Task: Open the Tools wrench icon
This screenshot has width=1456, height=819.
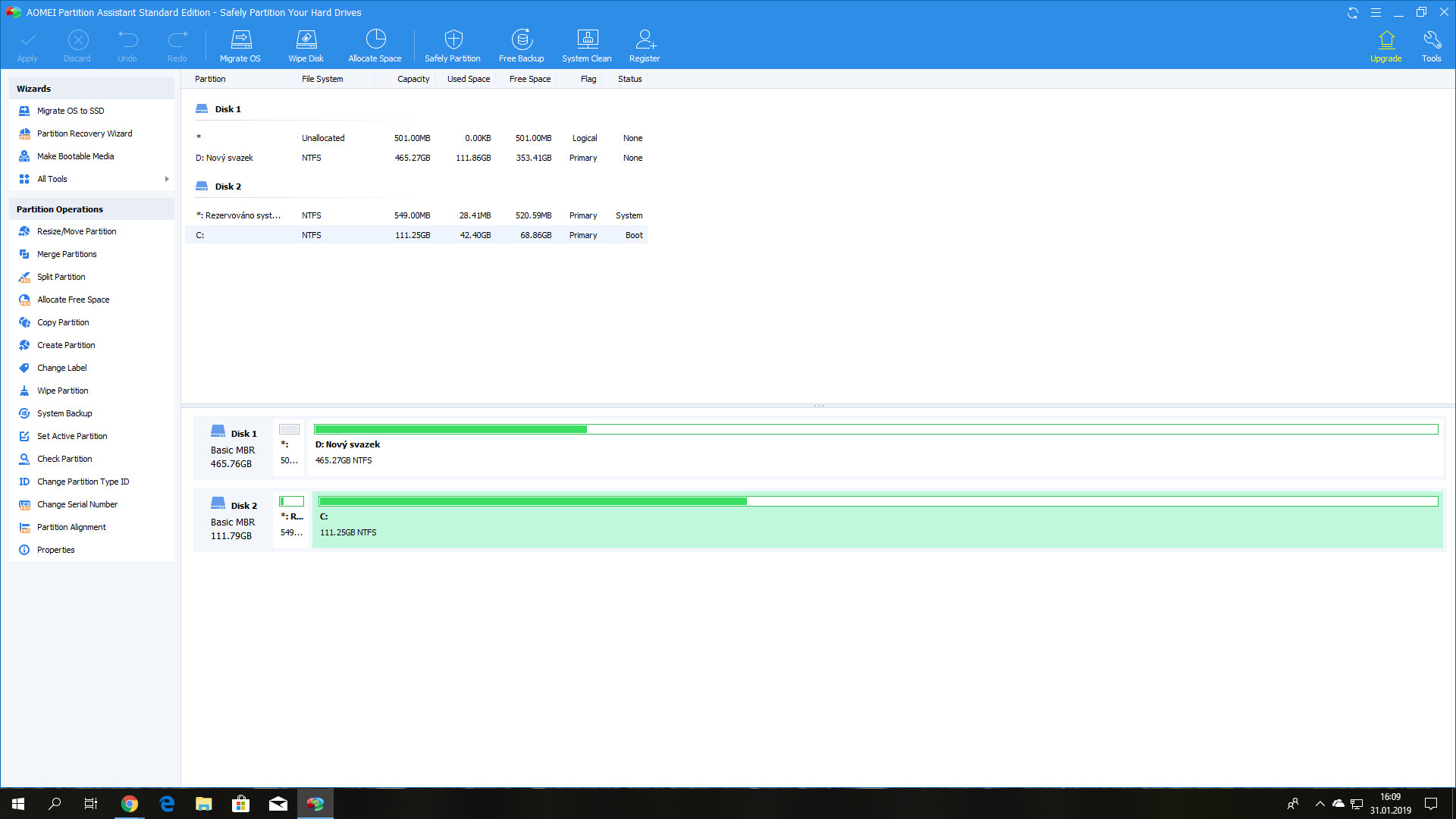Action: pos(1432,45)
